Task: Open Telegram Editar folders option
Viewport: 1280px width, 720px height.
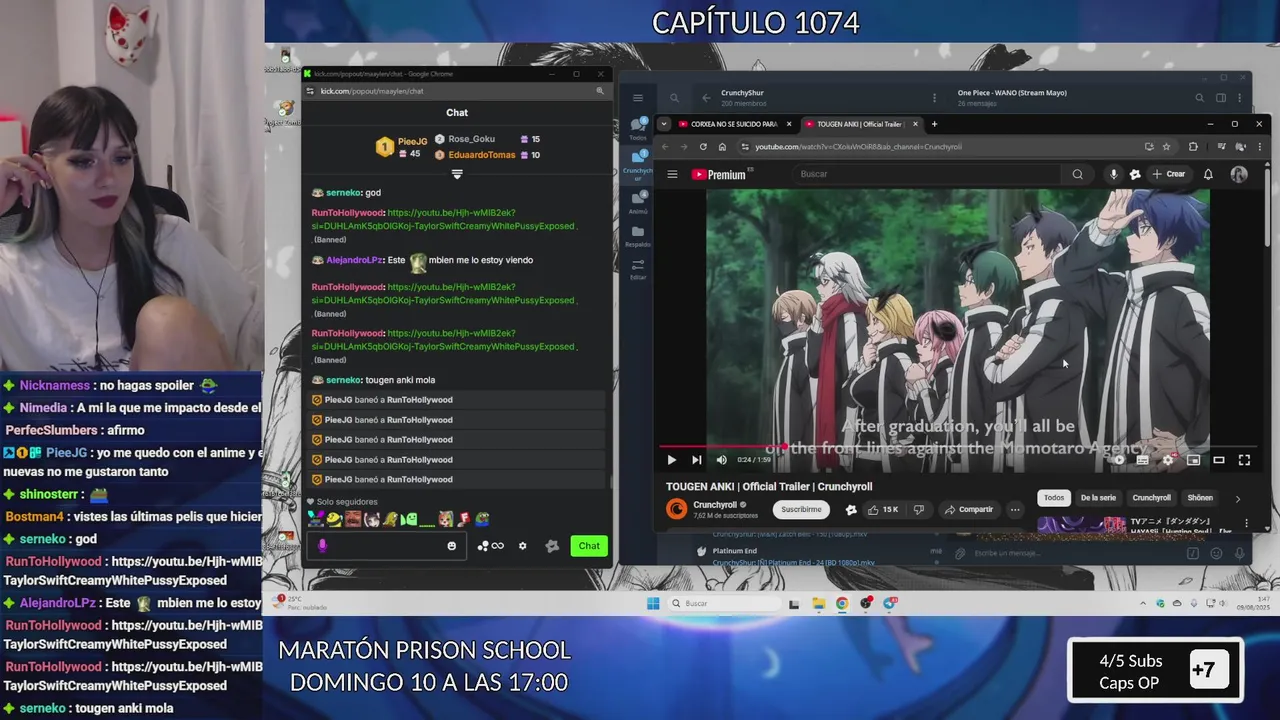Action: pyautogui.click(x=638, y=269)
